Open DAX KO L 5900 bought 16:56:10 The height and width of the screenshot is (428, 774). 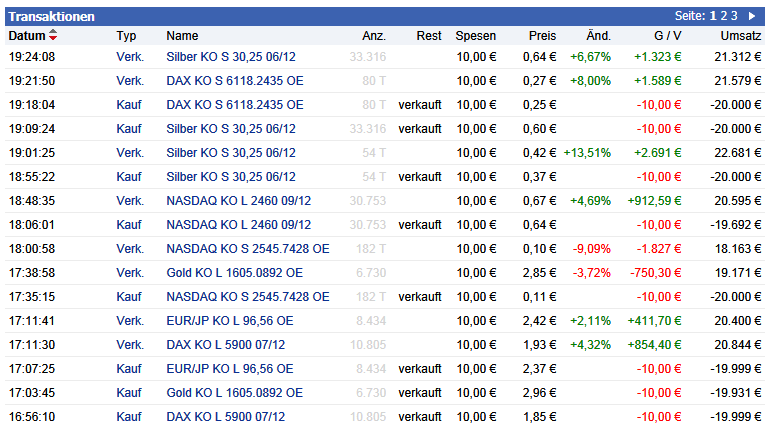tap(226, 417)
